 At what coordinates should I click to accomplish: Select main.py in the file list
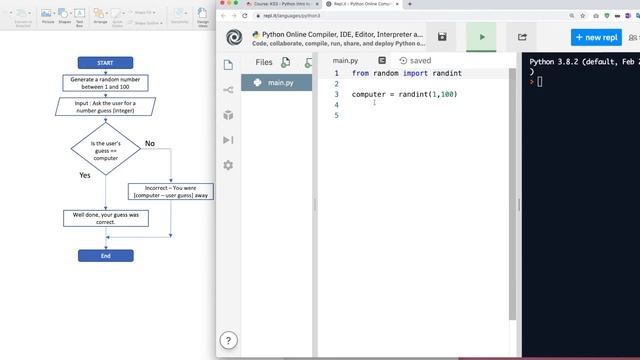(276, 82)
